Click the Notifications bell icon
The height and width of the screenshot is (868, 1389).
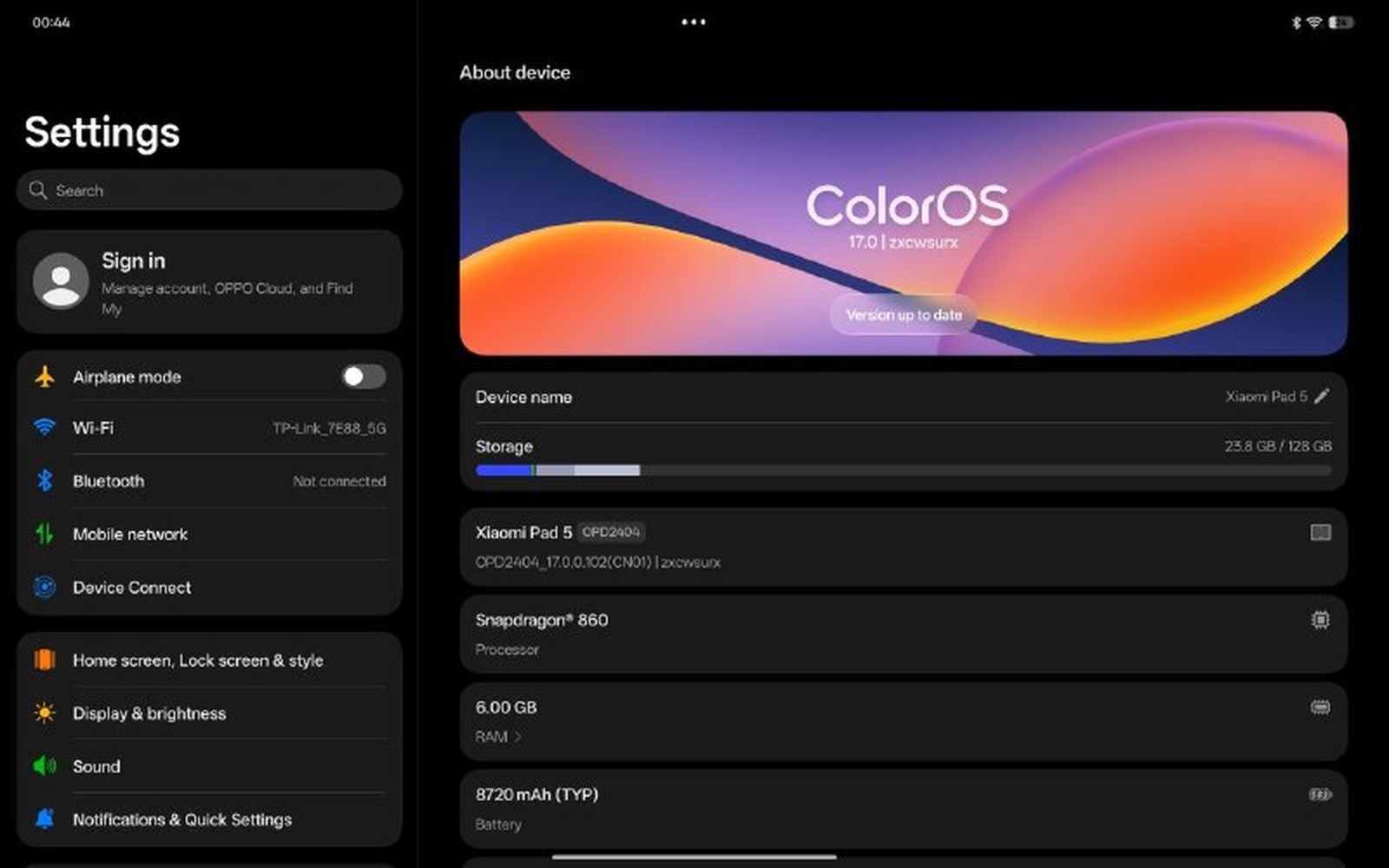(44, 819)
